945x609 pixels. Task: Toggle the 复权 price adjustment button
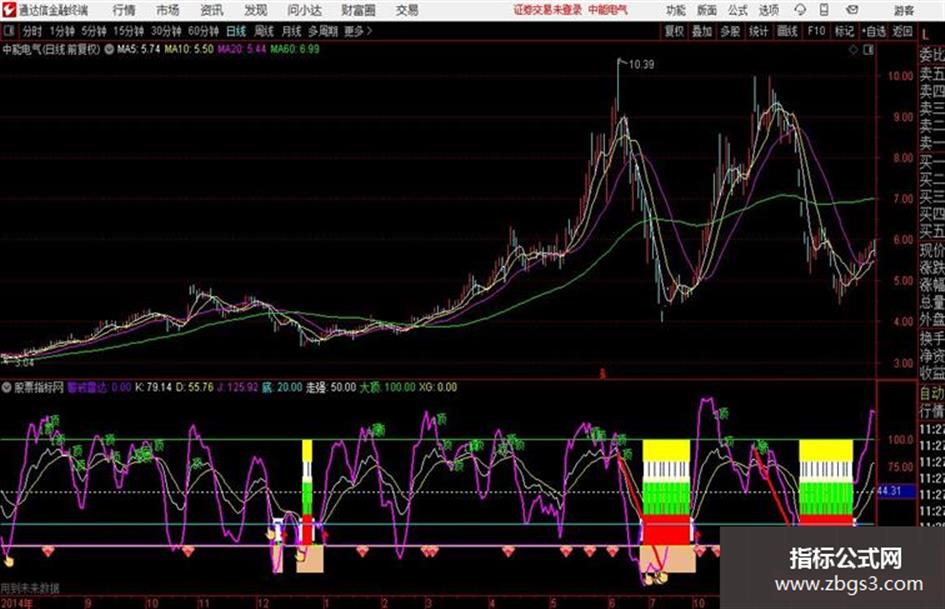(674, 31)
